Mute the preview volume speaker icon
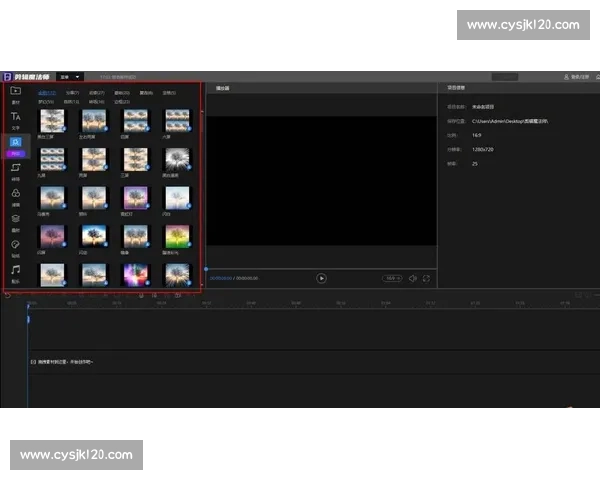This screenshot has width=600, height=480. (412, 278)
